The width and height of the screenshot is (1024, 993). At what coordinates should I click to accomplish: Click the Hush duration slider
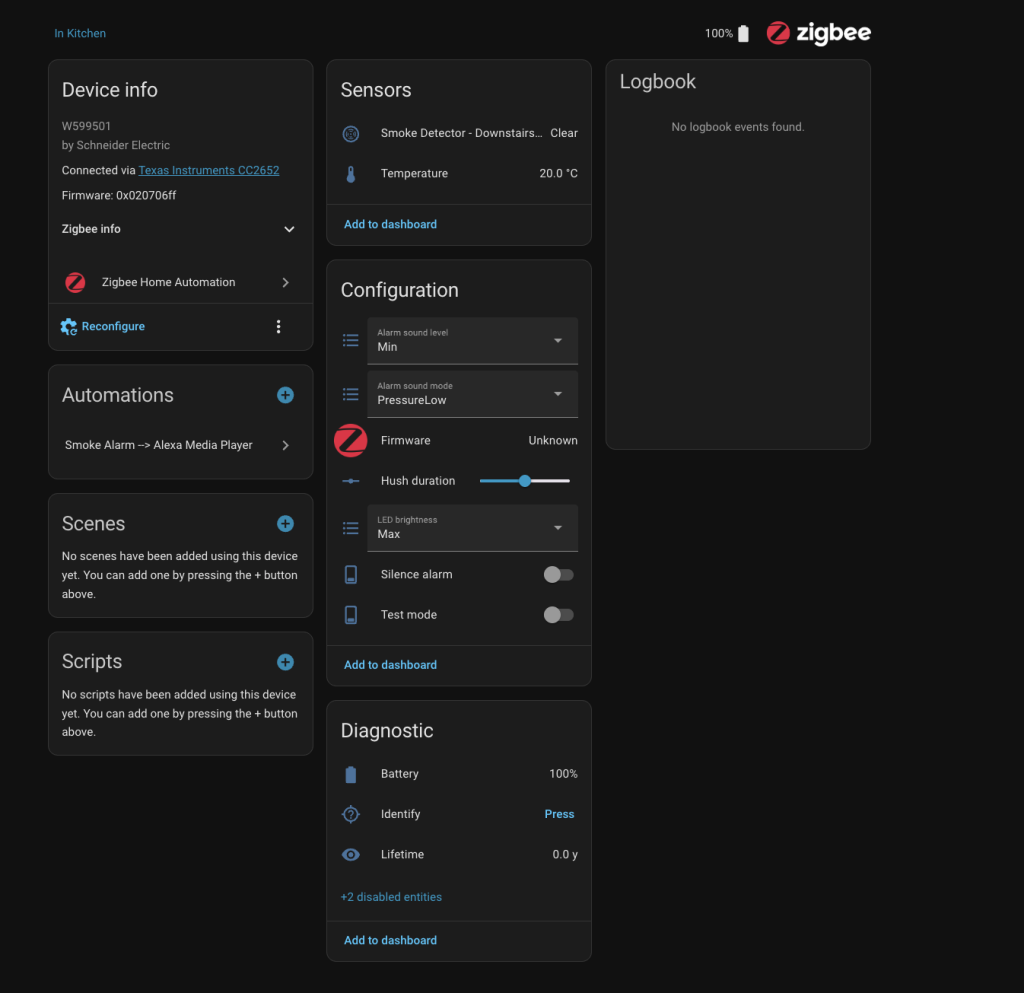point(525,481)
